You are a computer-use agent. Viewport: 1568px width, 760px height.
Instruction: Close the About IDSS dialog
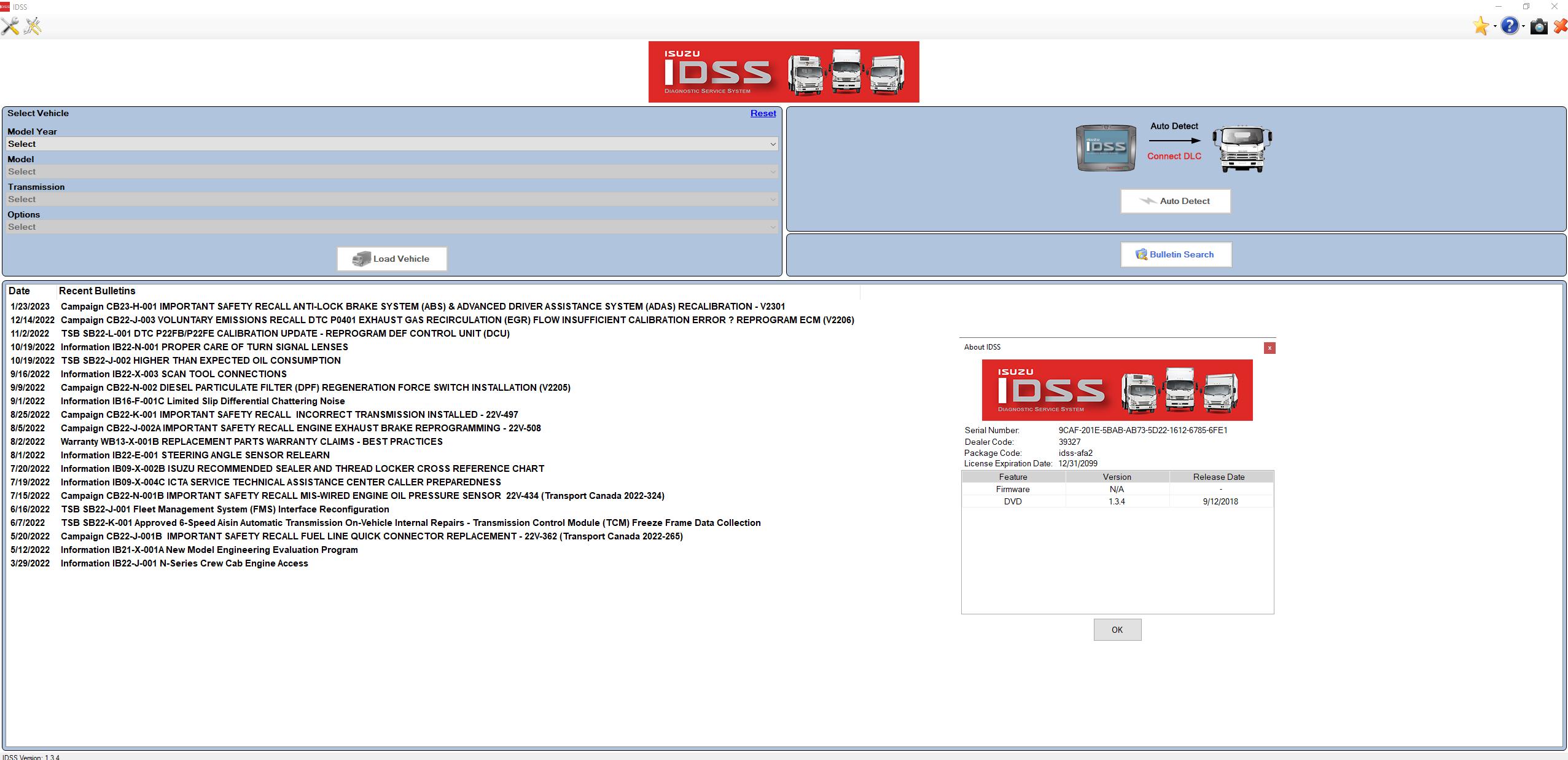tap(1270, 348)
